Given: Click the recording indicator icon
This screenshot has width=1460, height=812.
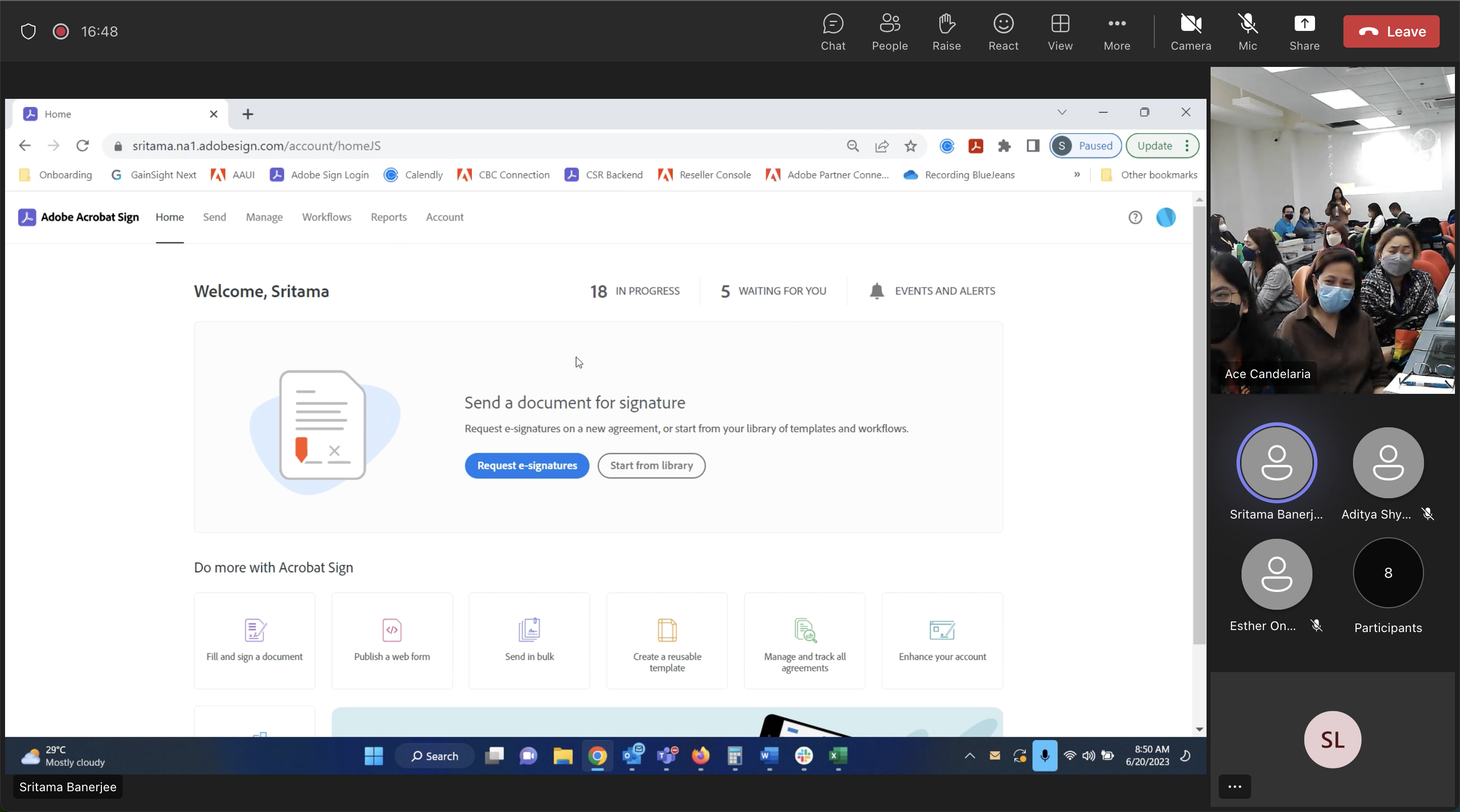Looking at the screenshot, I should [x=61, y=31].
